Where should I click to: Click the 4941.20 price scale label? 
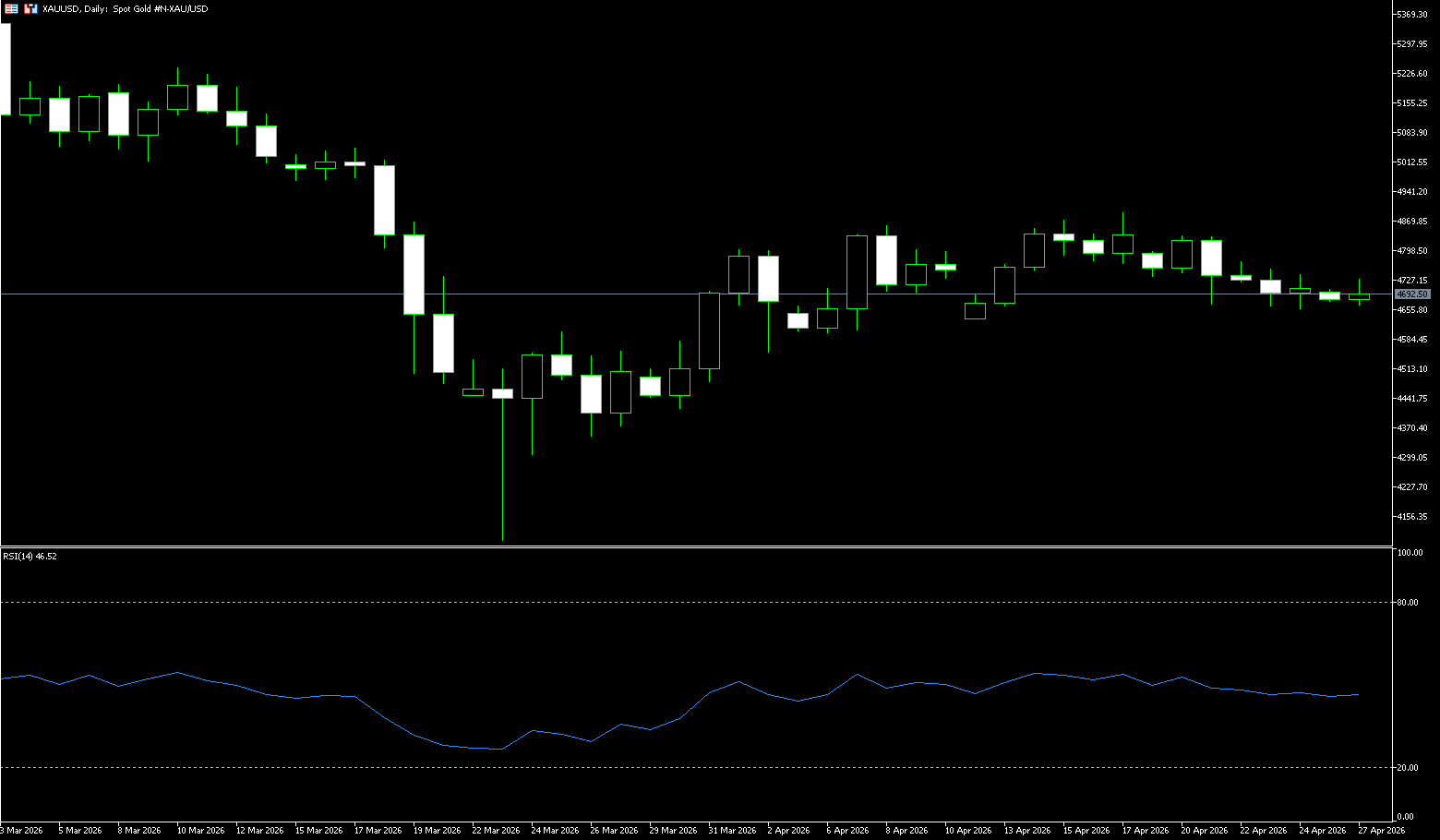click(1412, 192)
